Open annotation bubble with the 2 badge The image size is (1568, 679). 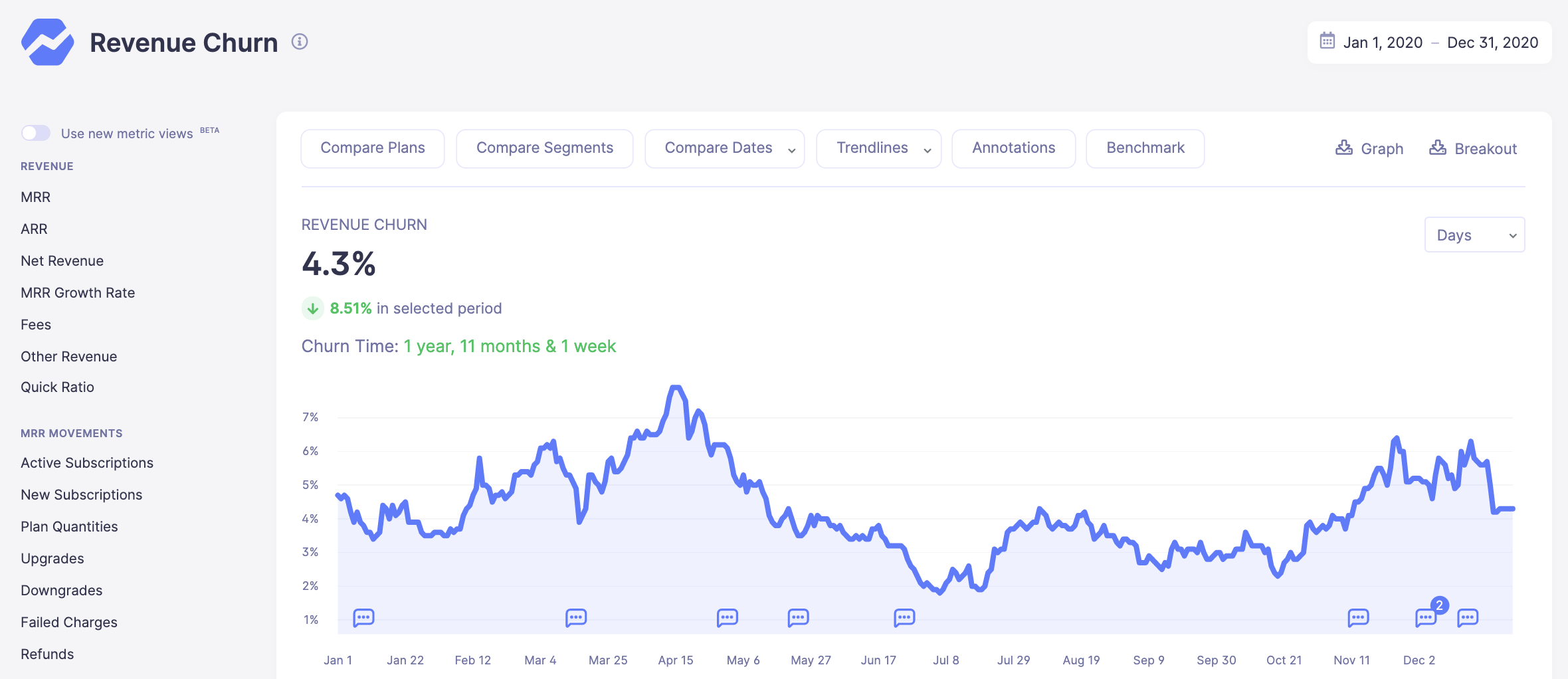coord(1426,618)
